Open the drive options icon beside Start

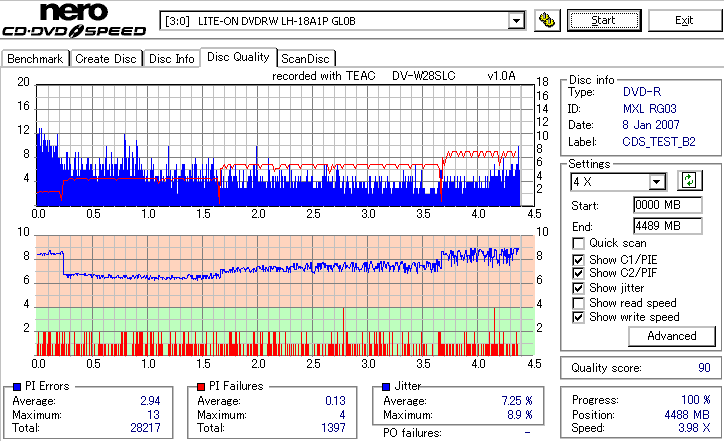(x=547, y=20)
